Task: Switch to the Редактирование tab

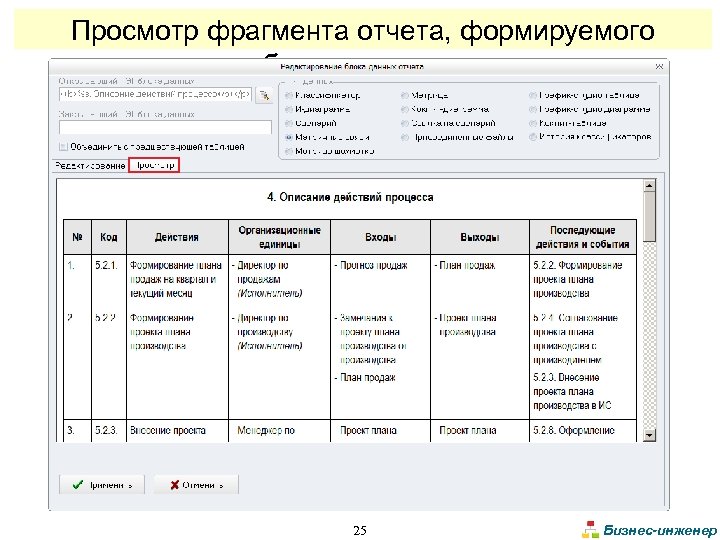Action: point(90,165)
